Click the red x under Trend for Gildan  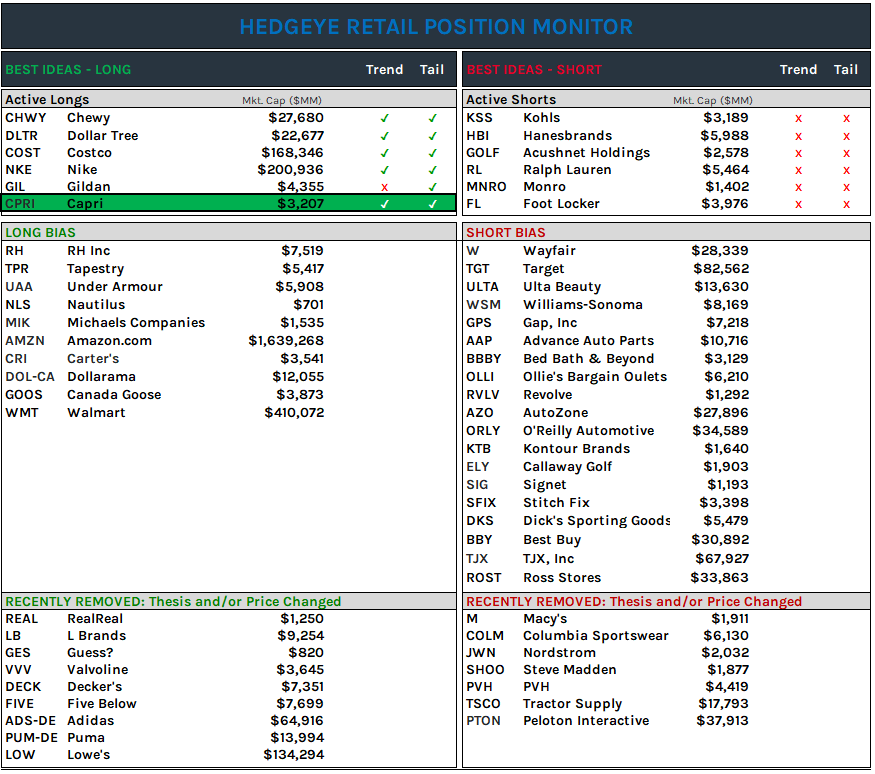coord(385,186)
